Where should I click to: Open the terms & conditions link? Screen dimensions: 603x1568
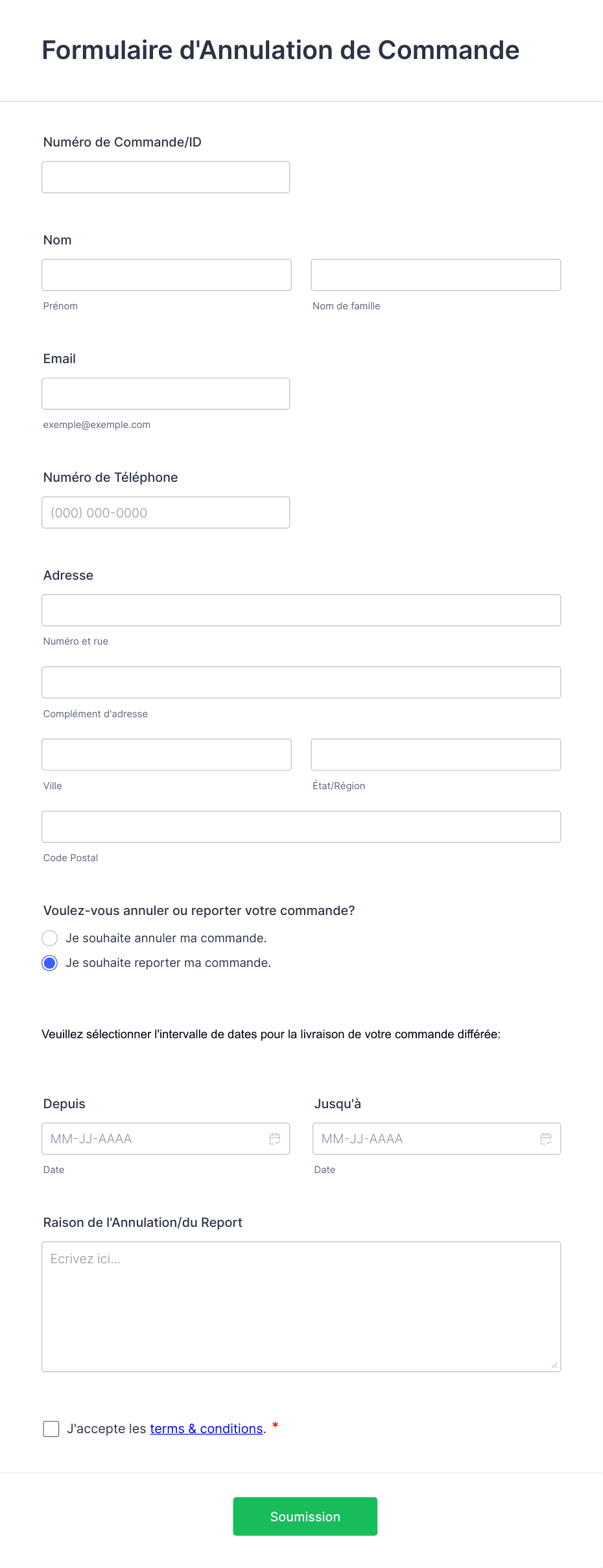[206, 1429]
